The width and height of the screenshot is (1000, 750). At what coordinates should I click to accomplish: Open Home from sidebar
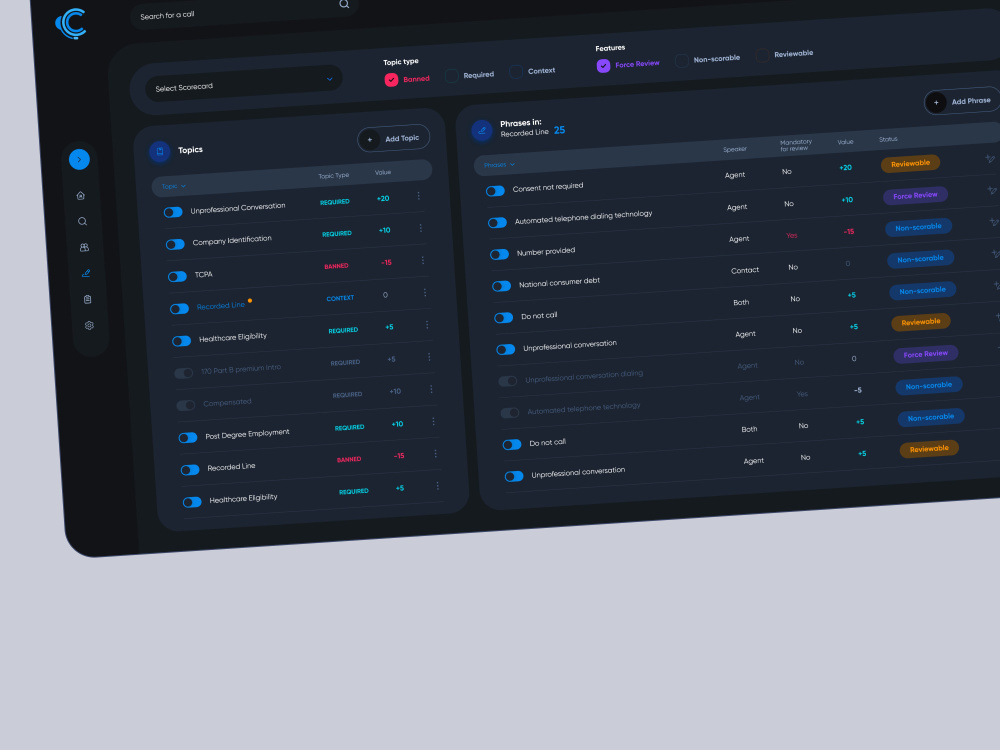point(81,196)
